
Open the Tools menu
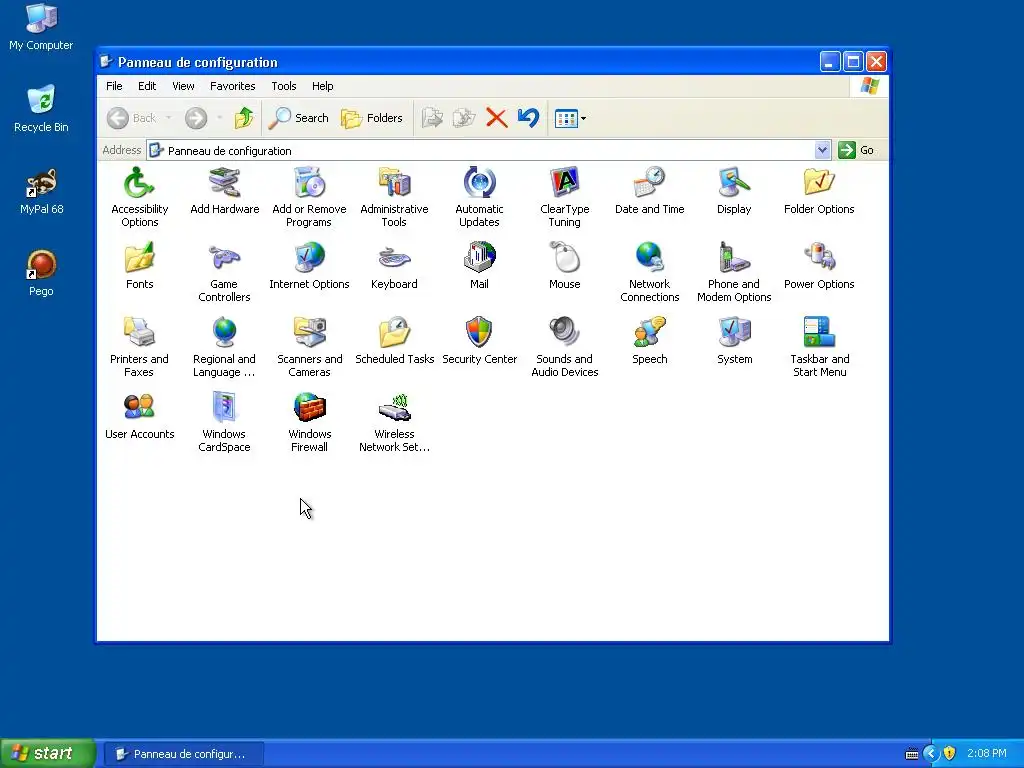click(x=283, y=86)
